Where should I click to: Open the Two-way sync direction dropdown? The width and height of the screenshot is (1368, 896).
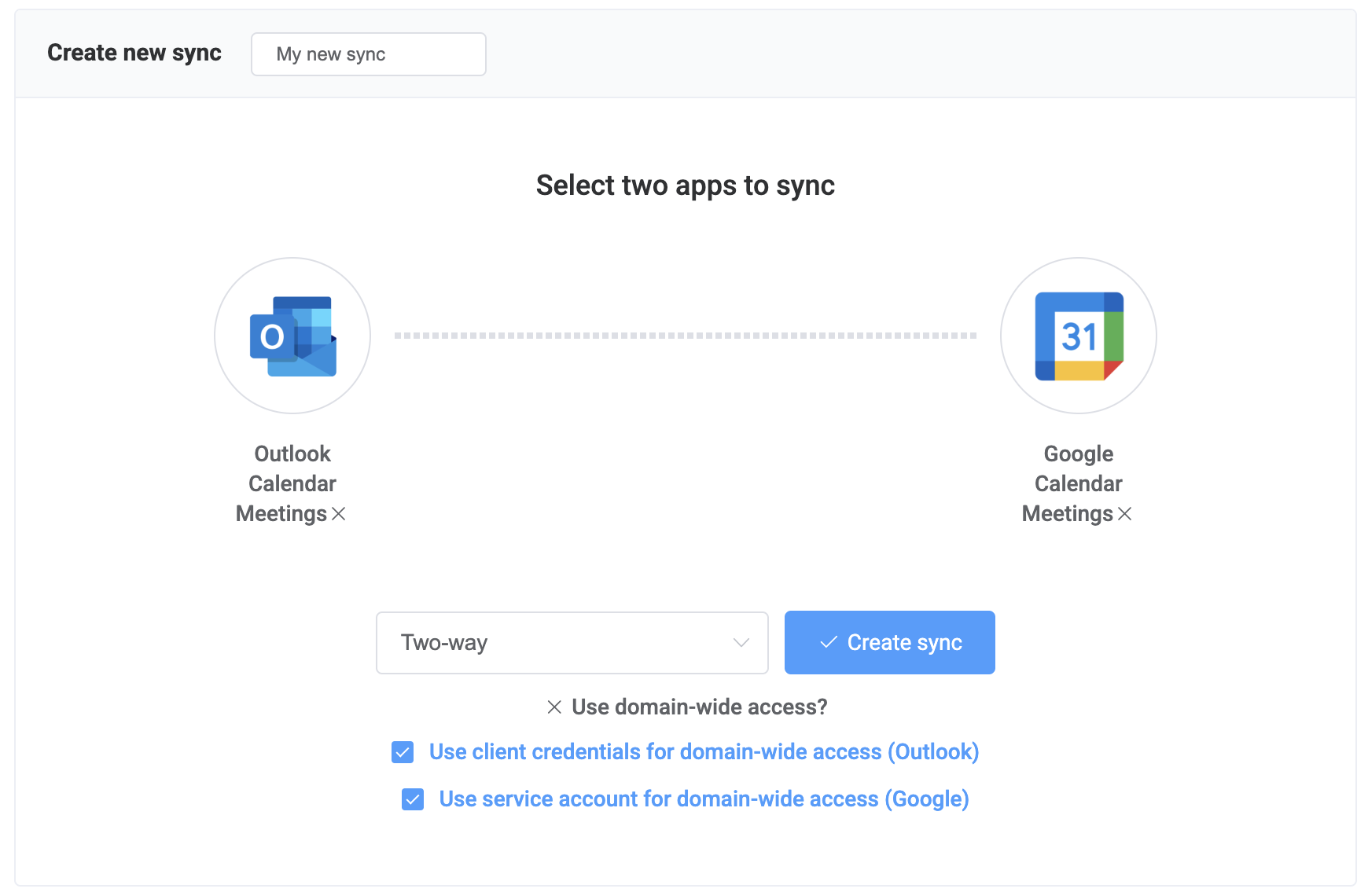point(572,642)
